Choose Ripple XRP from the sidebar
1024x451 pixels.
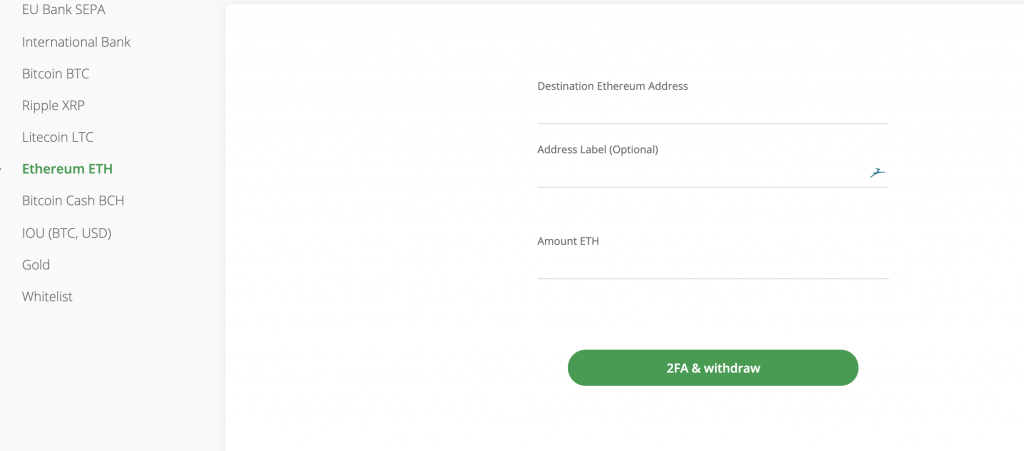tap(53, 105)
